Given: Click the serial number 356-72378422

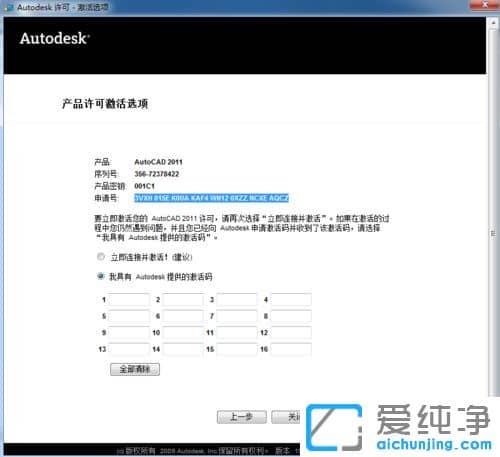Looking at the screenshot, I should coord(157,174).
